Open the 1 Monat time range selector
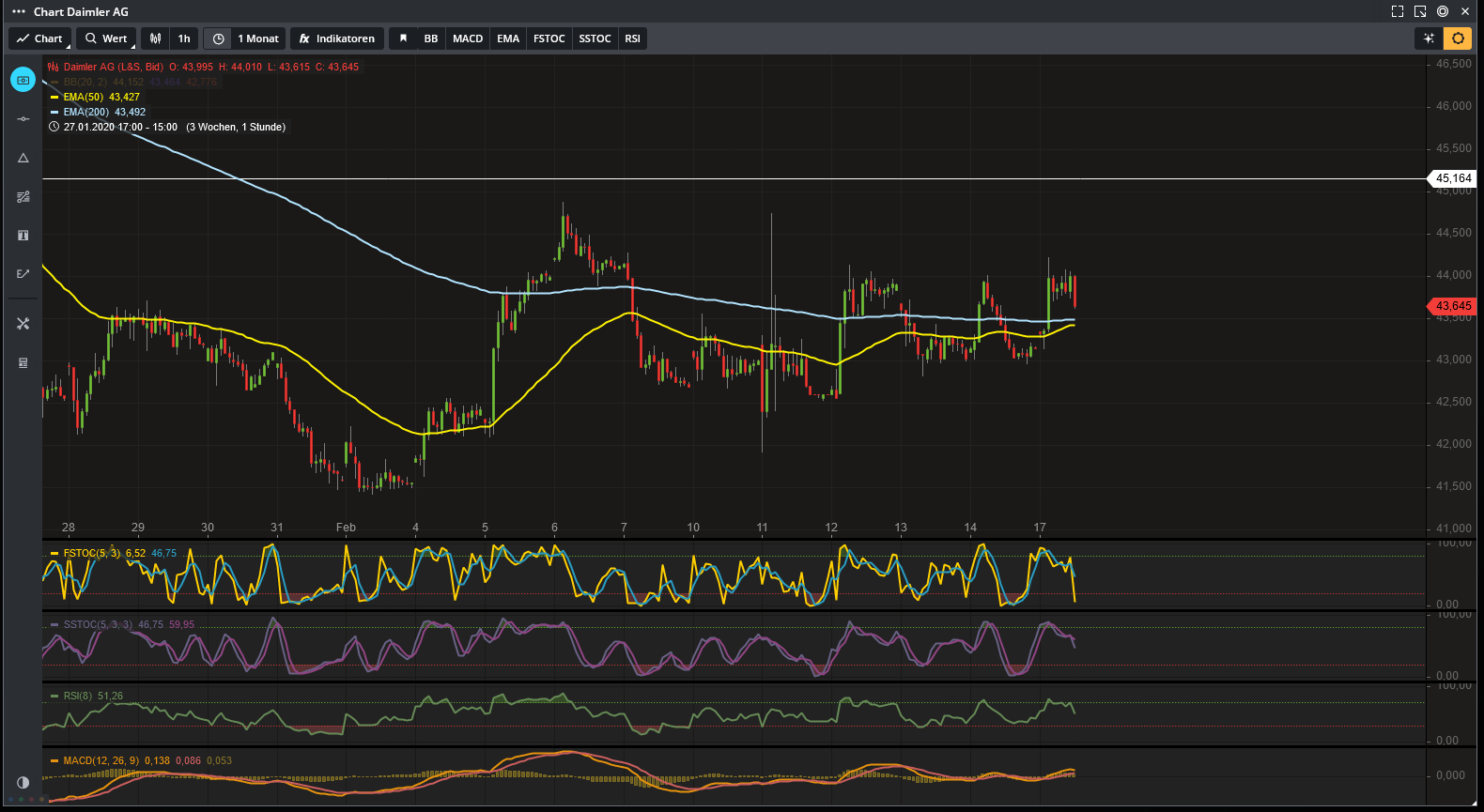The width and height of the screenshot is (1484, 812). (257, 38)
